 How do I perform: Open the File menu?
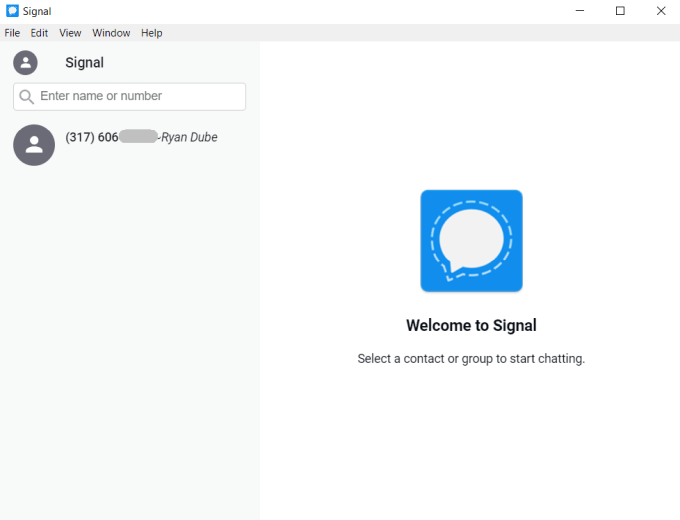coord(12,33)
